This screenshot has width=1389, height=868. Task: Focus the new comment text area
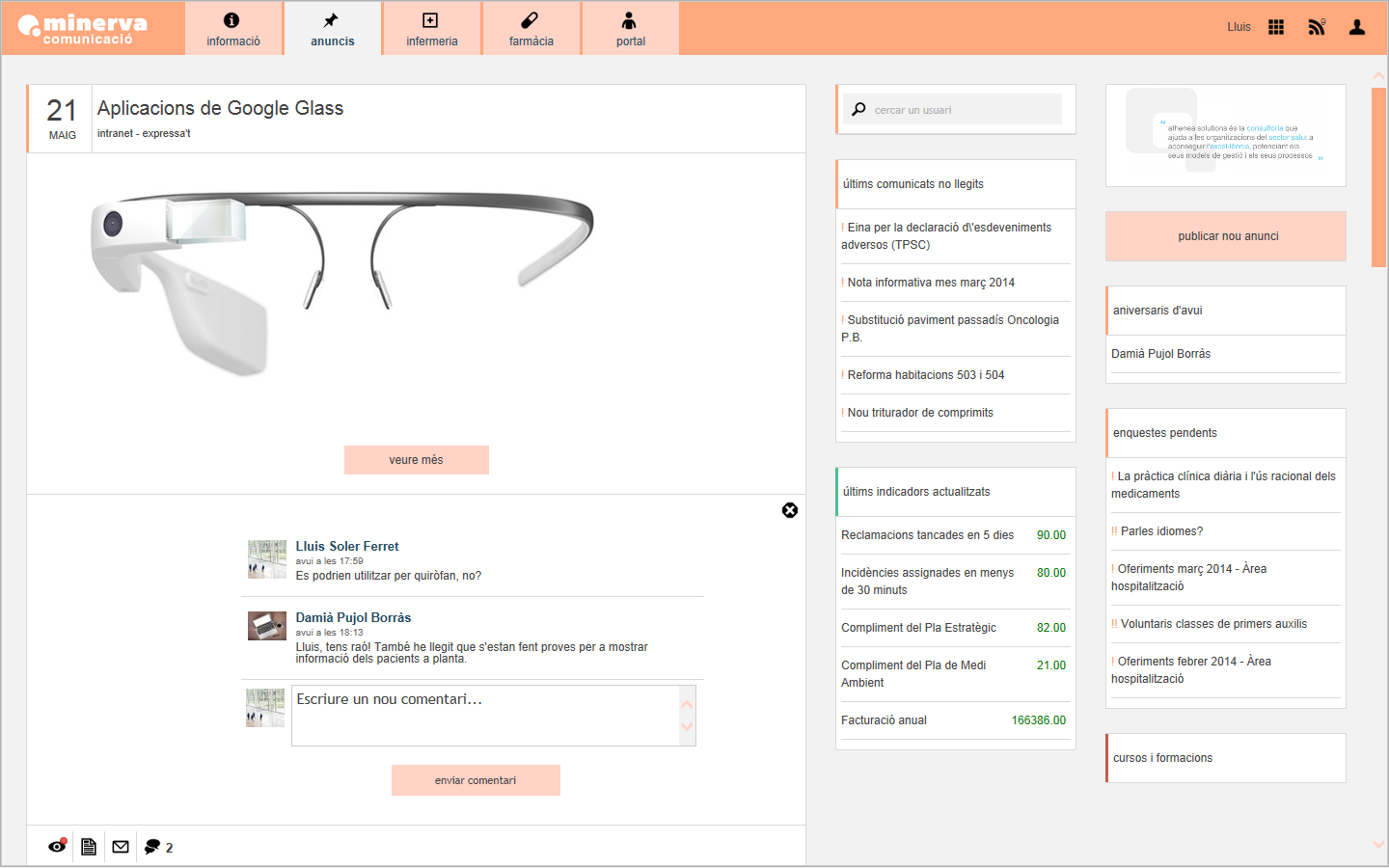(485, 716)
